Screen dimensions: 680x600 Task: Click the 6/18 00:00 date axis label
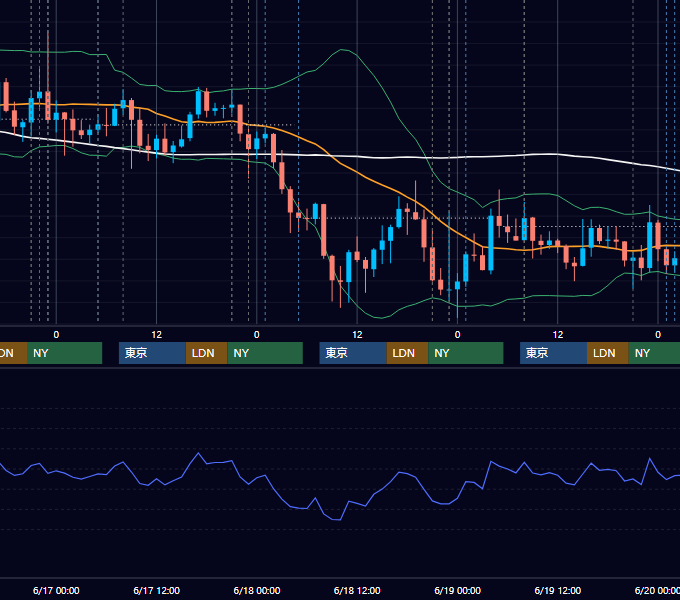(x=257, y=590)
